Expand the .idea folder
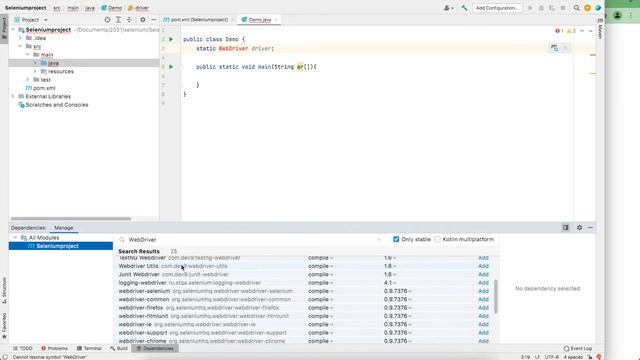The height and width of the screenshot is (360, 640). (x=20, y=38)
